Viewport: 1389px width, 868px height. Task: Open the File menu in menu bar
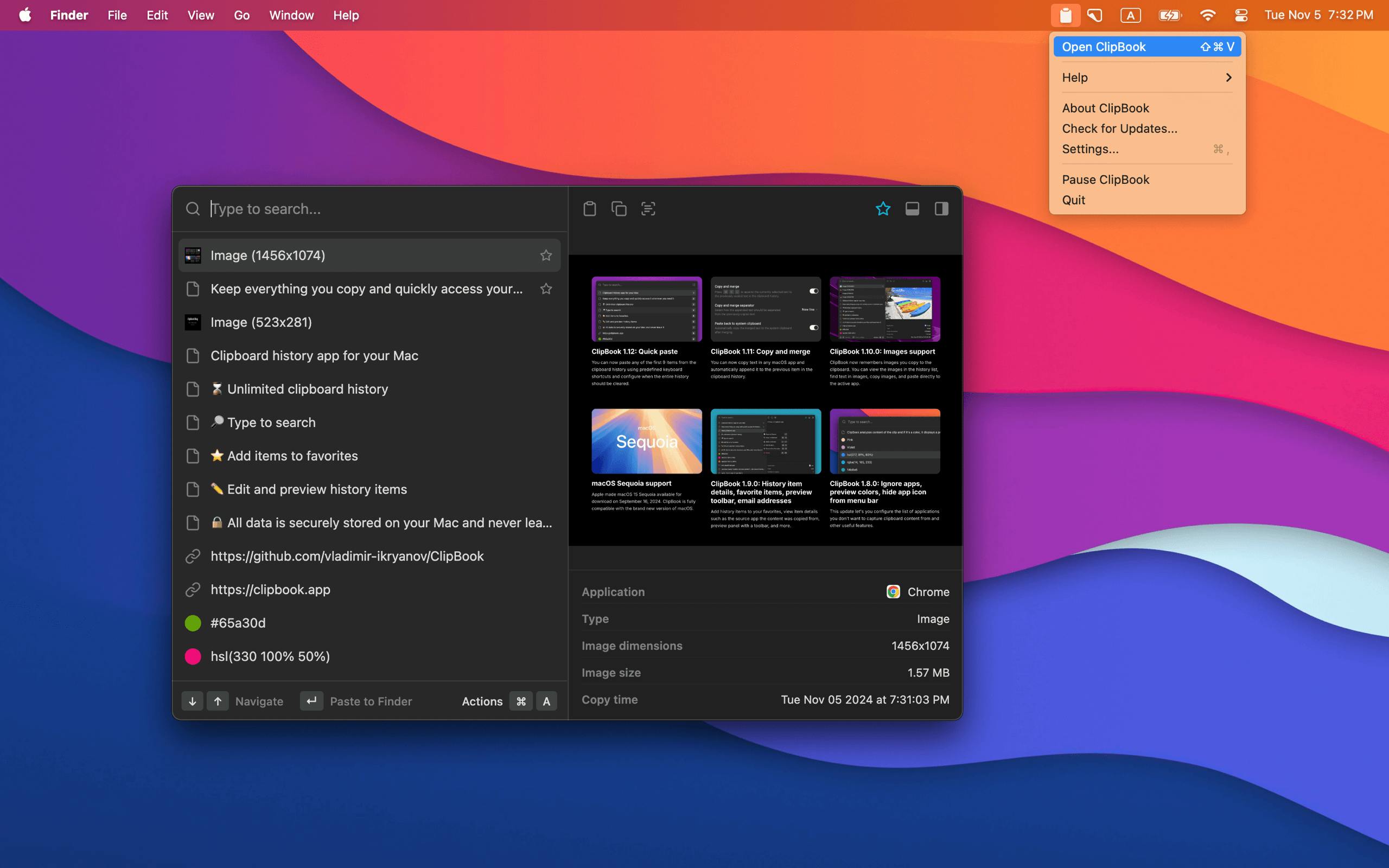[117, 15]
